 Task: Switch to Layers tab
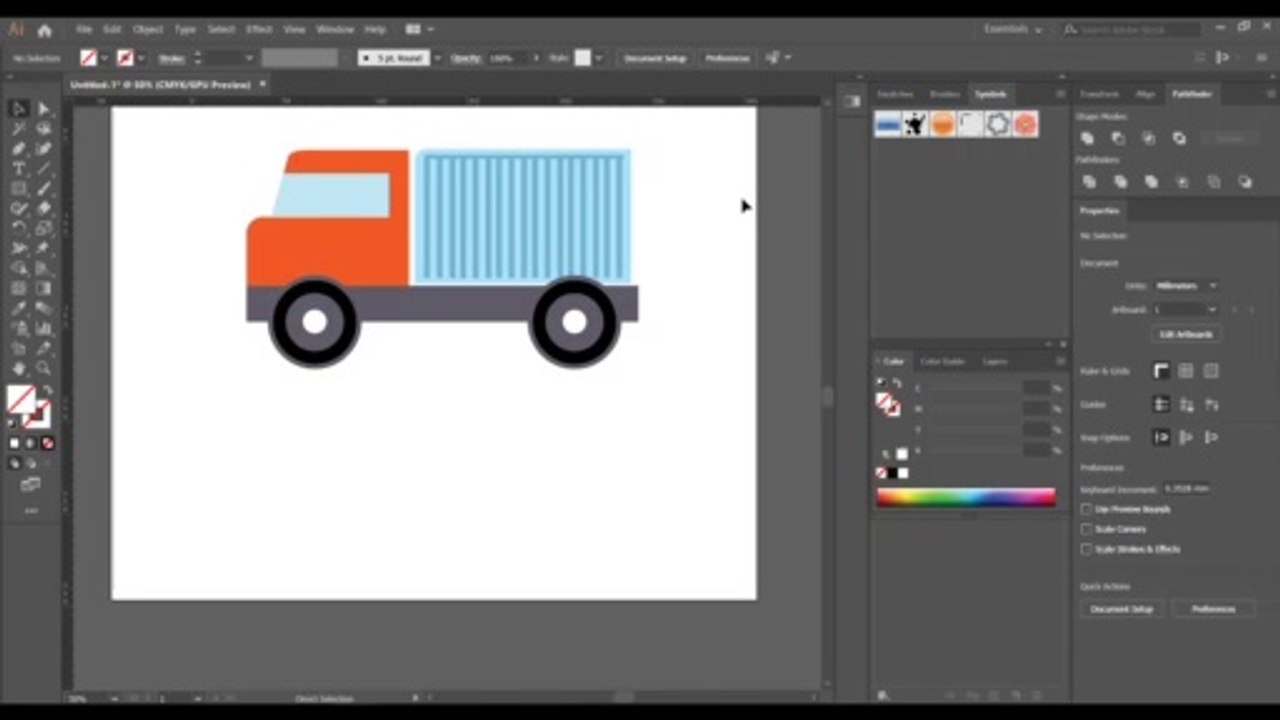point(995,361)
